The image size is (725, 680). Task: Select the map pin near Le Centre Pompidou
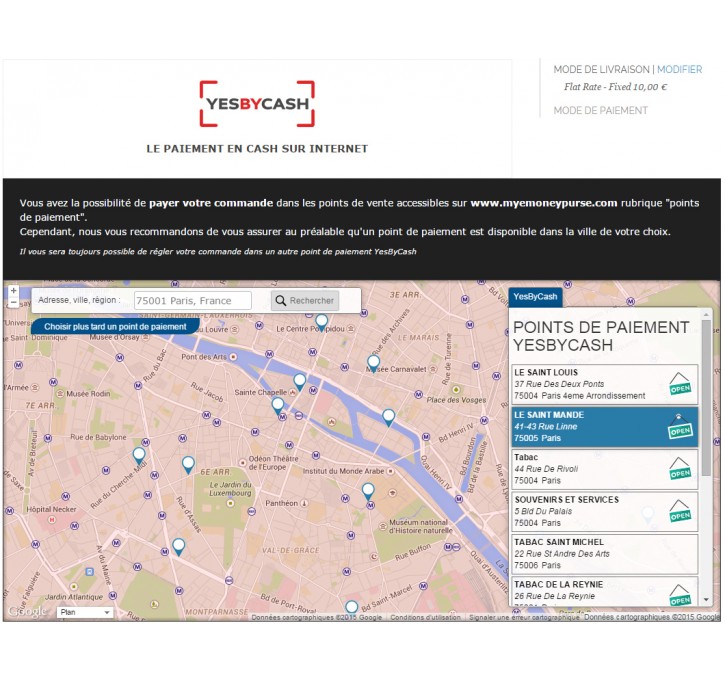tap(321, 322)
